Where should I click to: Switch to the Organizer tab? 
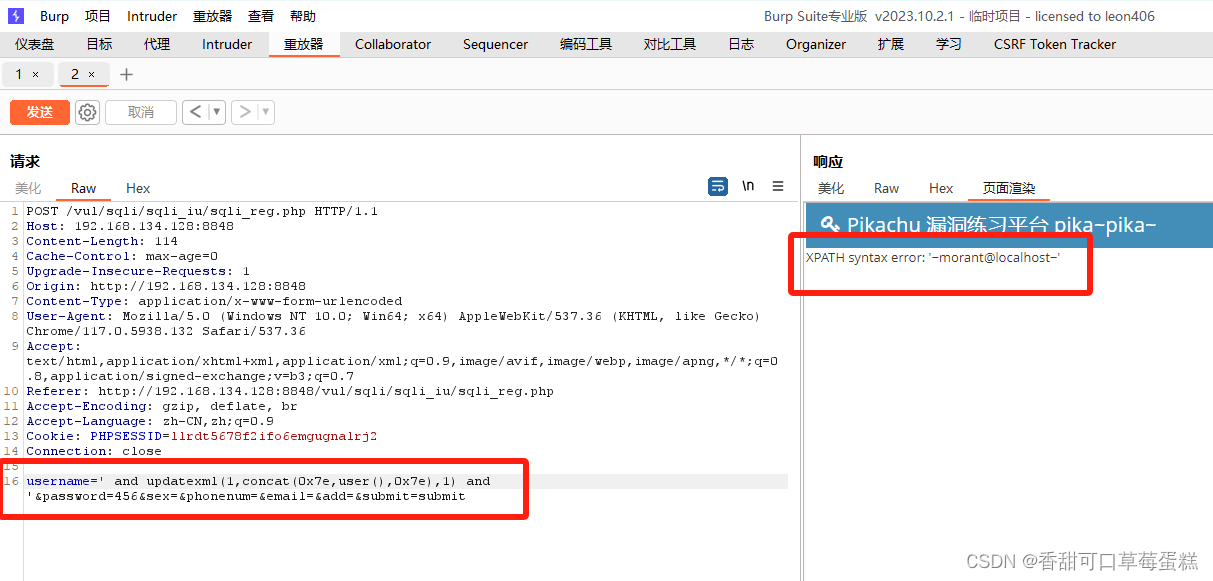point(816,44)
